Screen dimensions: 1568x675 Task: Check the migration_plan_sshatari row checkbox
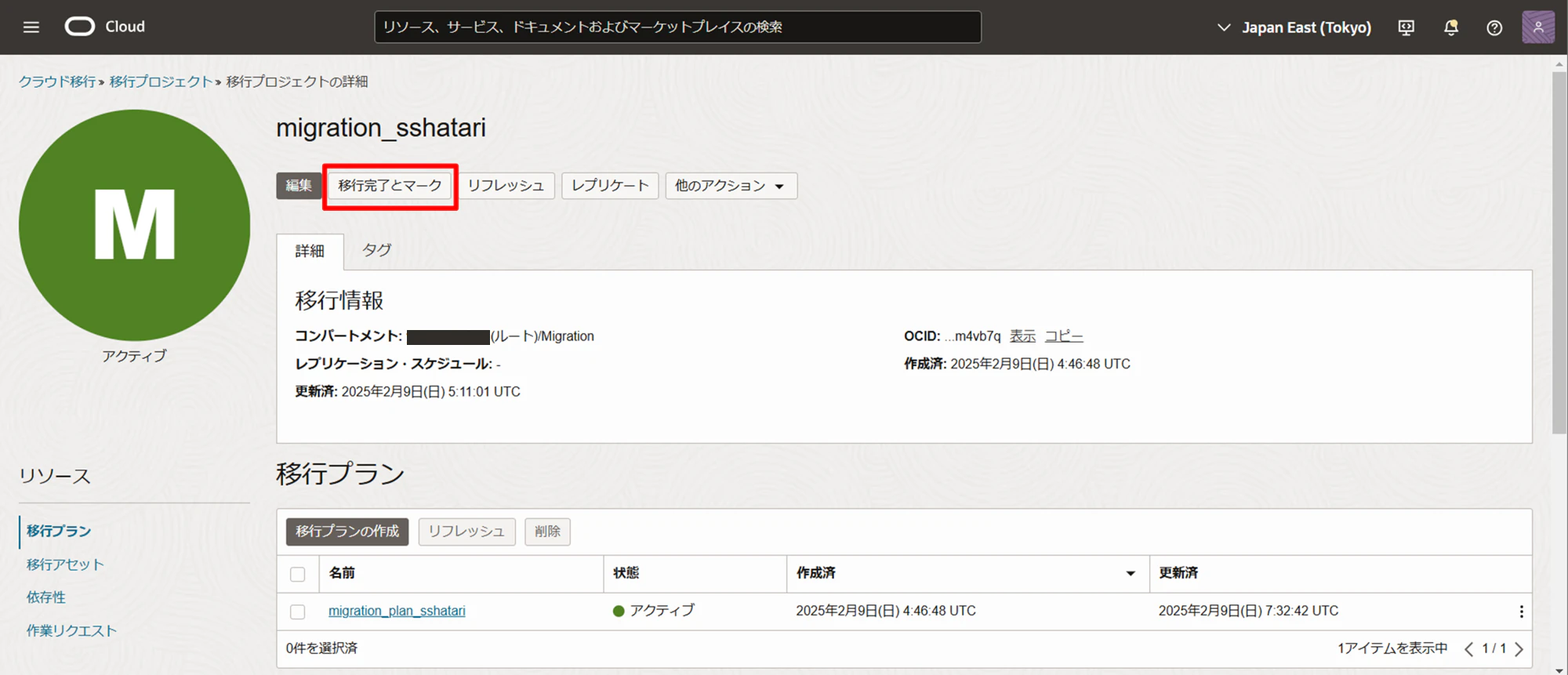298,611
